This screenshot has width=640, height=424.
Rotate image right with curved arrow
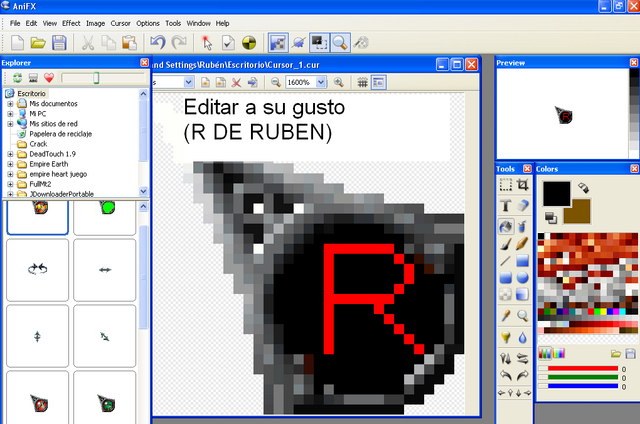pos(522,375)
